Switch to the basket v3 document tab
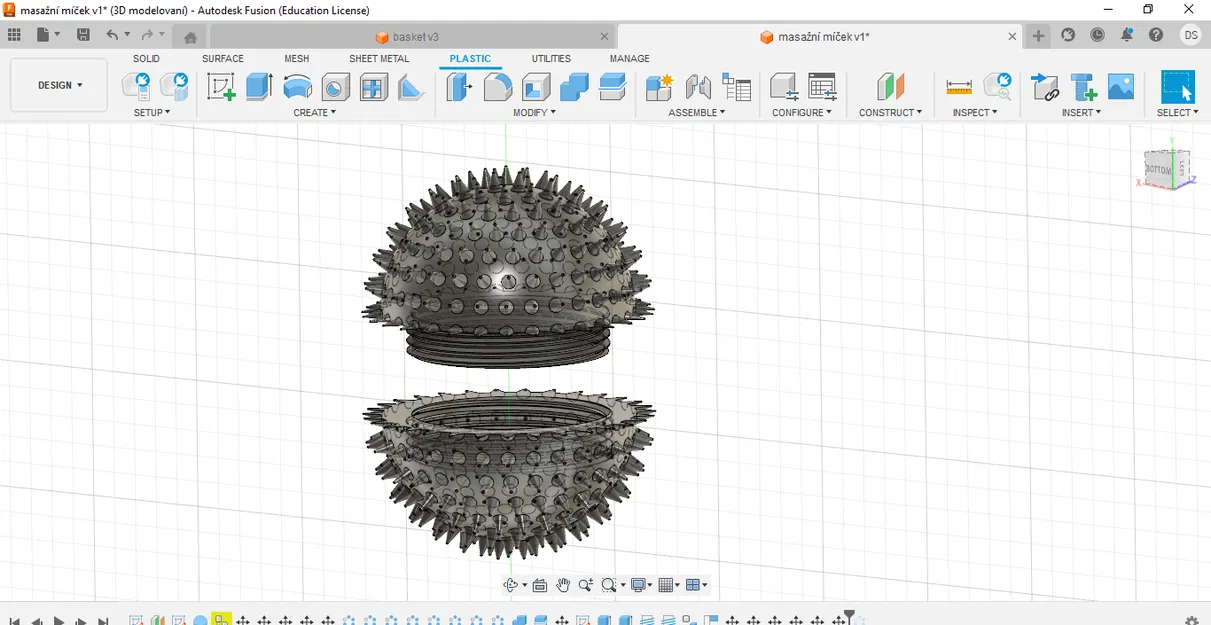Image resolution: width=1211 pixels, height=625 pixels. 415,37
